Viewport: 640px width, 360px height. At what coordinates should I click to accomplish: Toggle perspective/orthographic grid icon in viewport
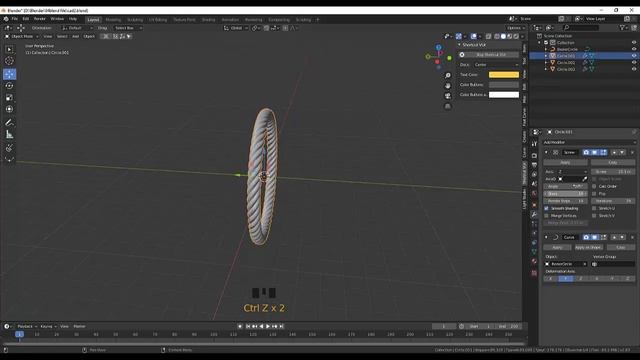point(448,106)
